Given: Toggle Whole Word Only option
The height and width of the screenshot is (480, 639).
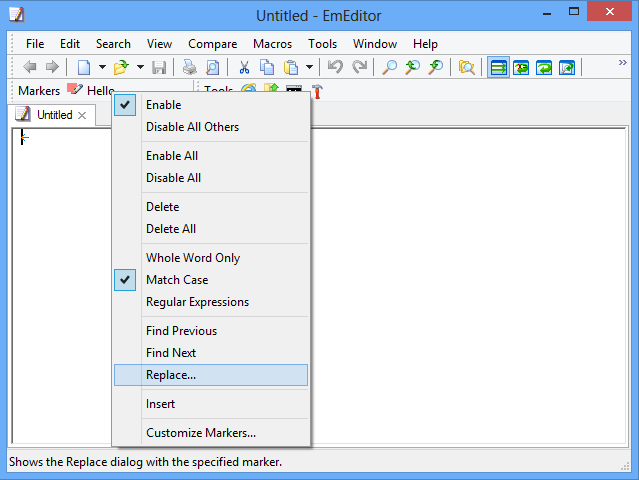Looking at the screenshot, I should click(211, 258).
